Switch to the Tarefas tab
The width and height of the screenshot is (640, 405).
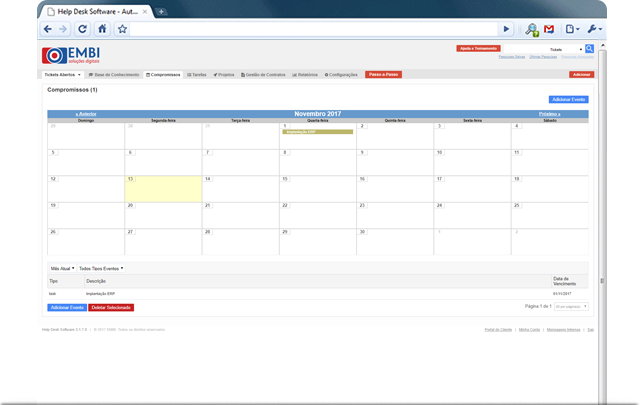tap(197, 75)
